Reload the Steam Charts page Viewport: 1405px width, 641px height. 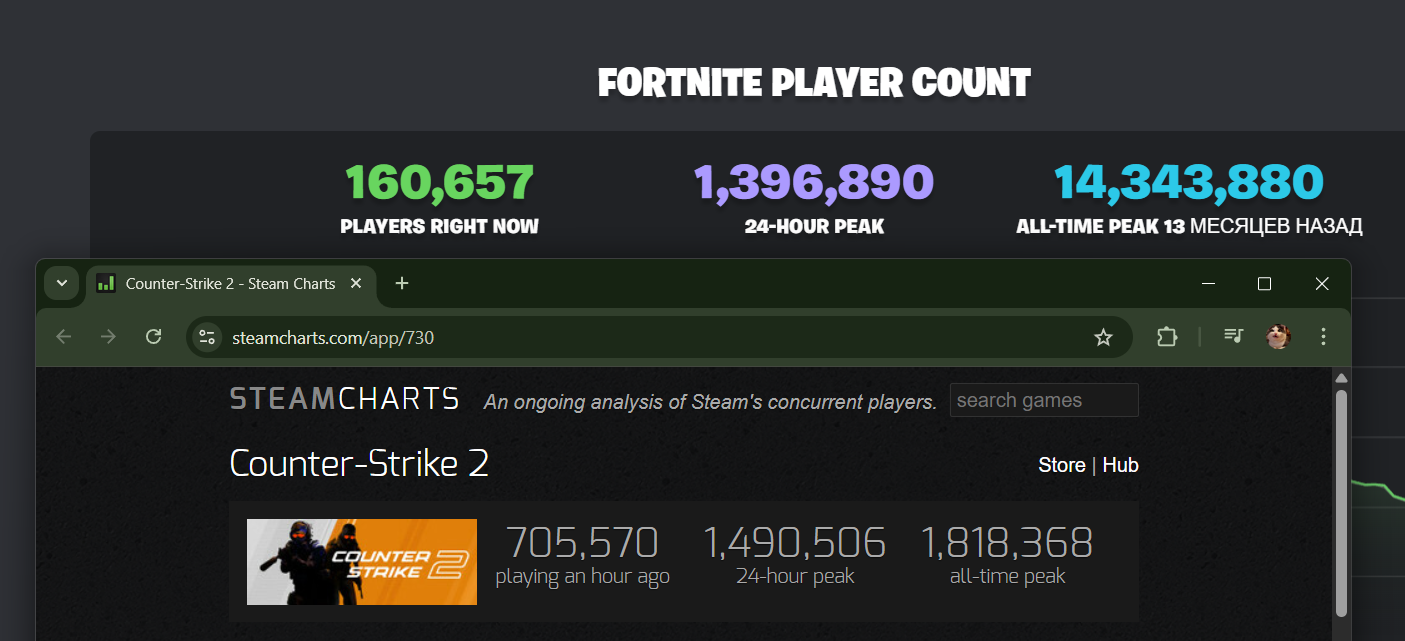153,337
